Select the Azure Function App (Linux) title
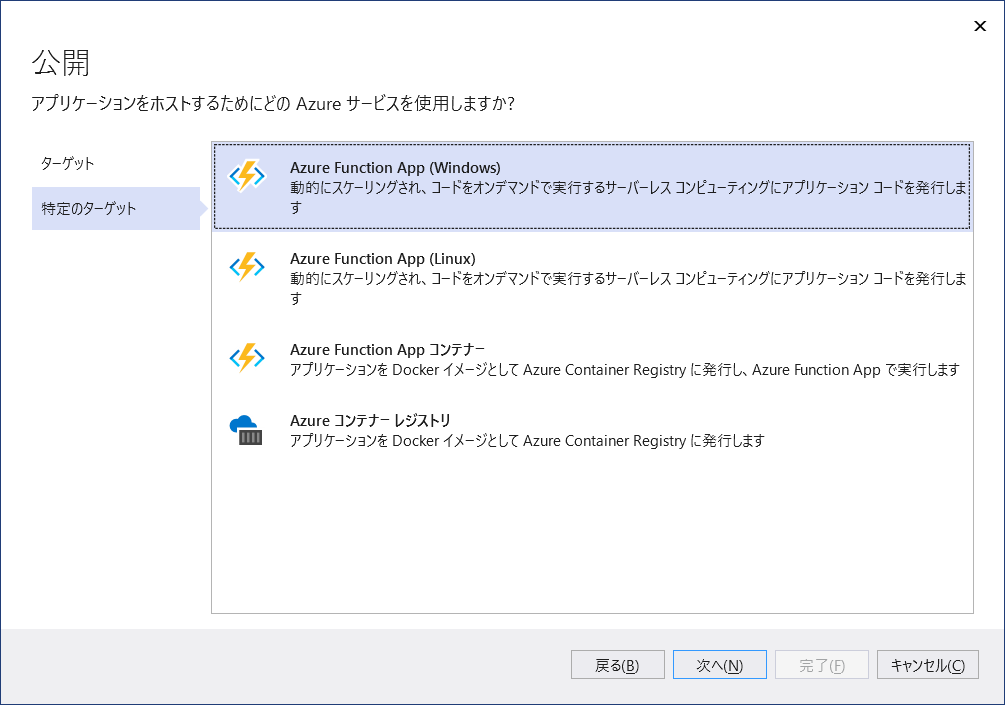1005x705 pixels. [383, 259]
